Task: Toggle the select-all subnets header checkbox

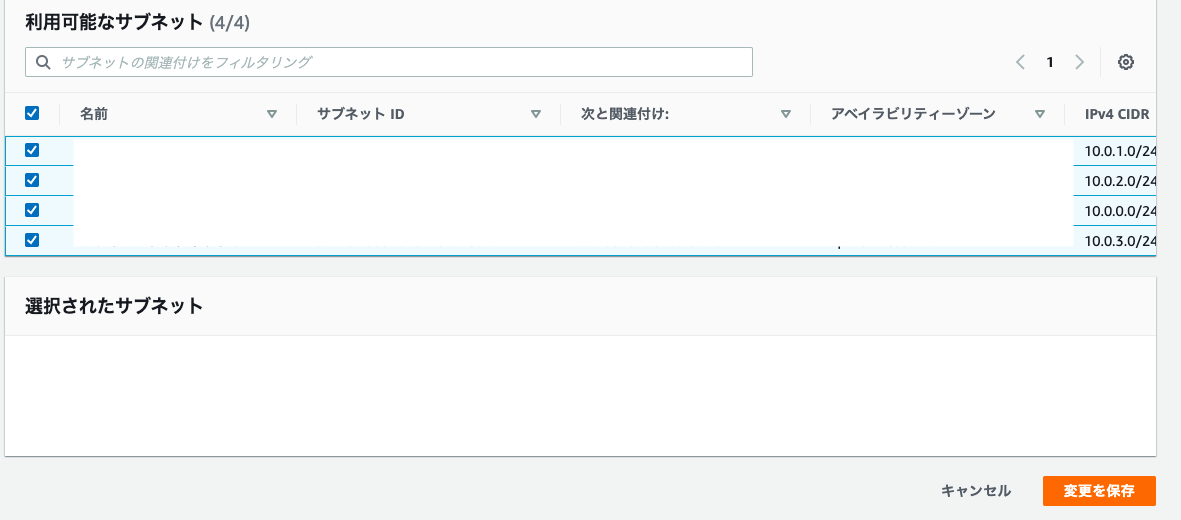Action: 32,114
